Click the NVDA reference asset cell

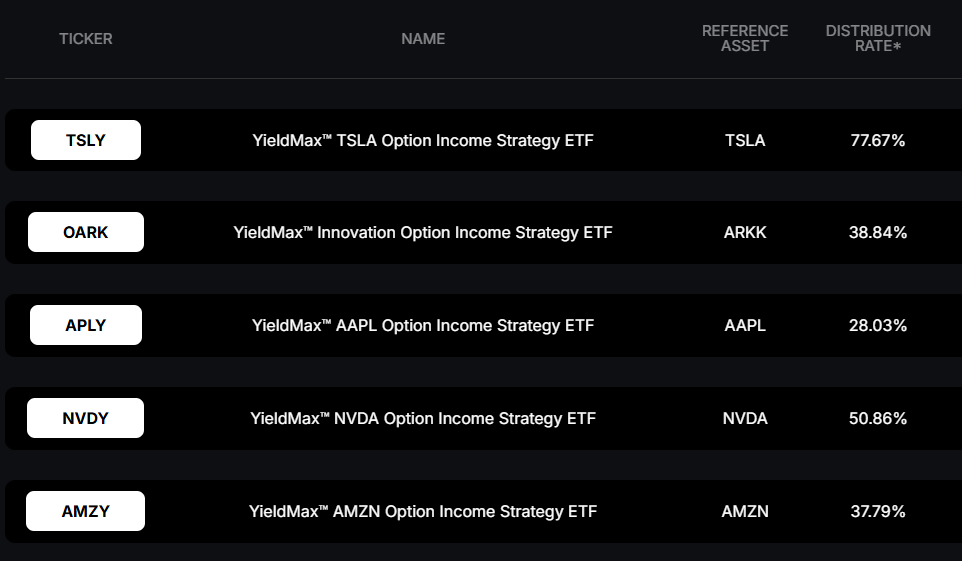pyautogui.click(x=745, y=419)
